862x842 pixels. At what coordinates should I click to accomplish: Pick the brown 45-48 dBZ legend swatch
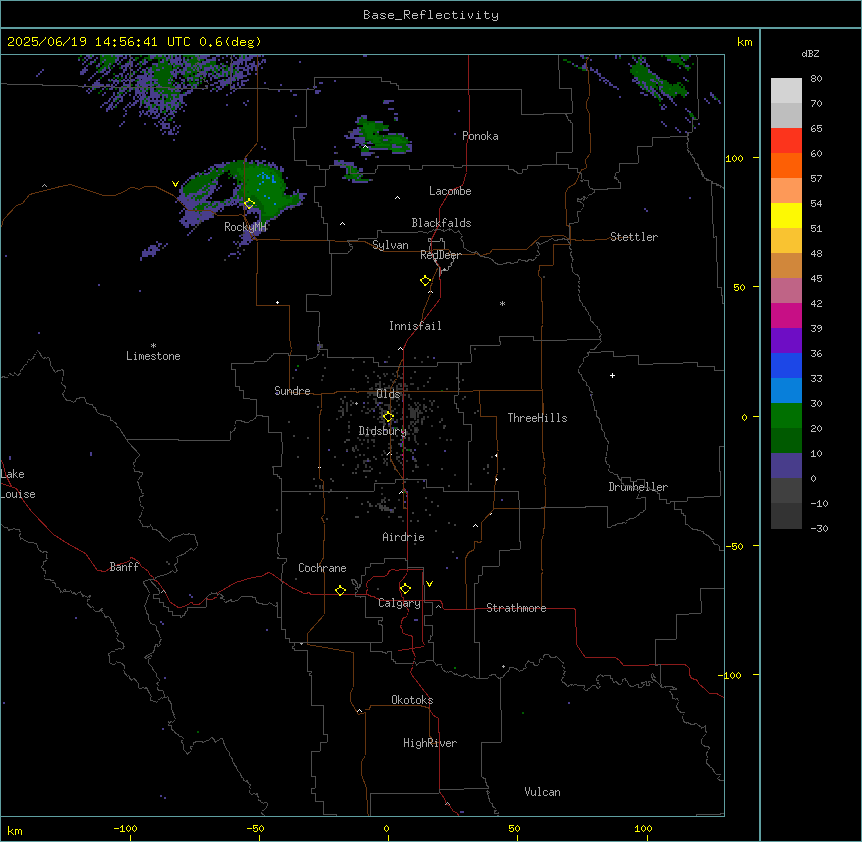[786, 265]
